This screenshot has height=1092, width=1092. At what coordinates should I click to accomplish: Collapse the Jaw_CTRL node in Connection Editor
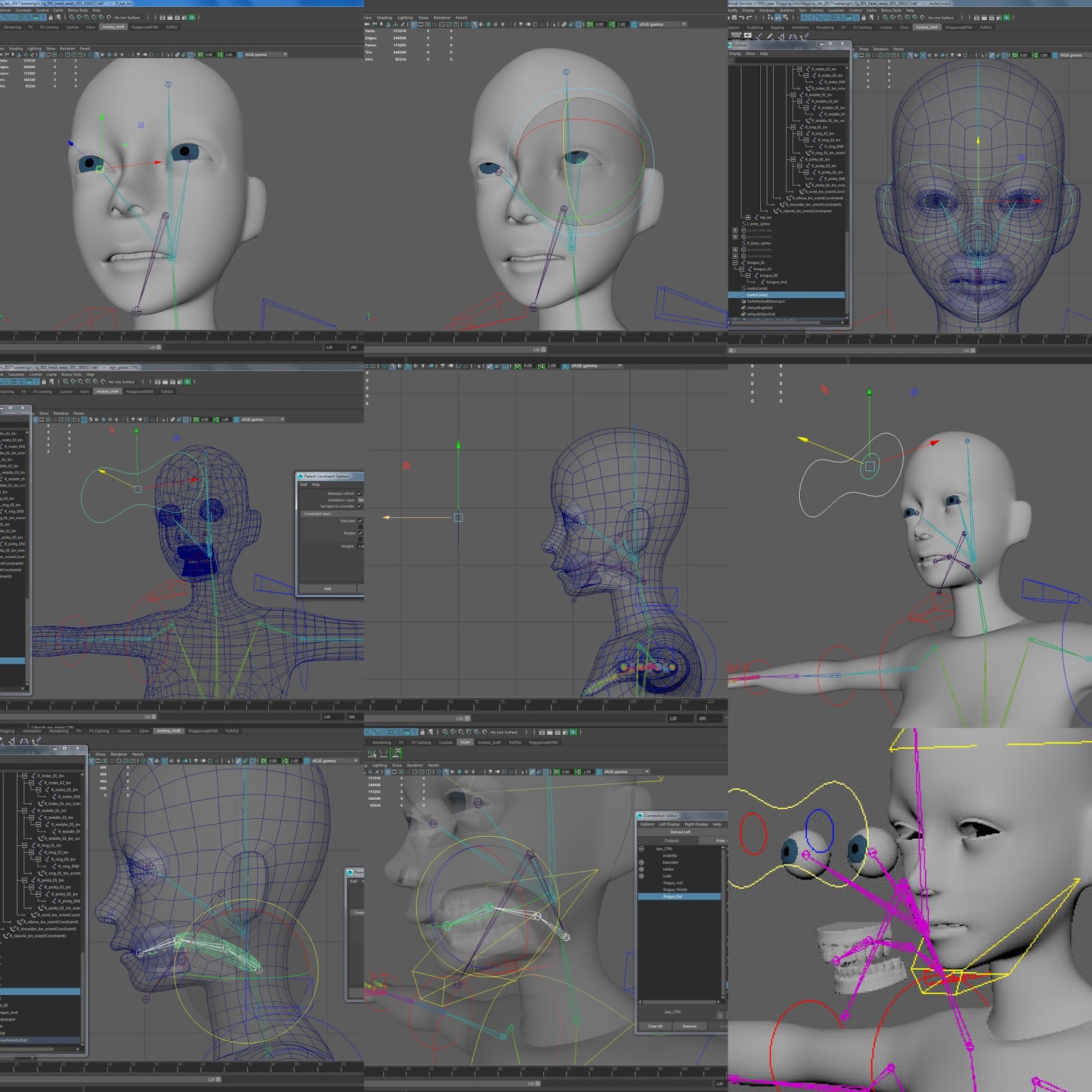coord(642,848)
